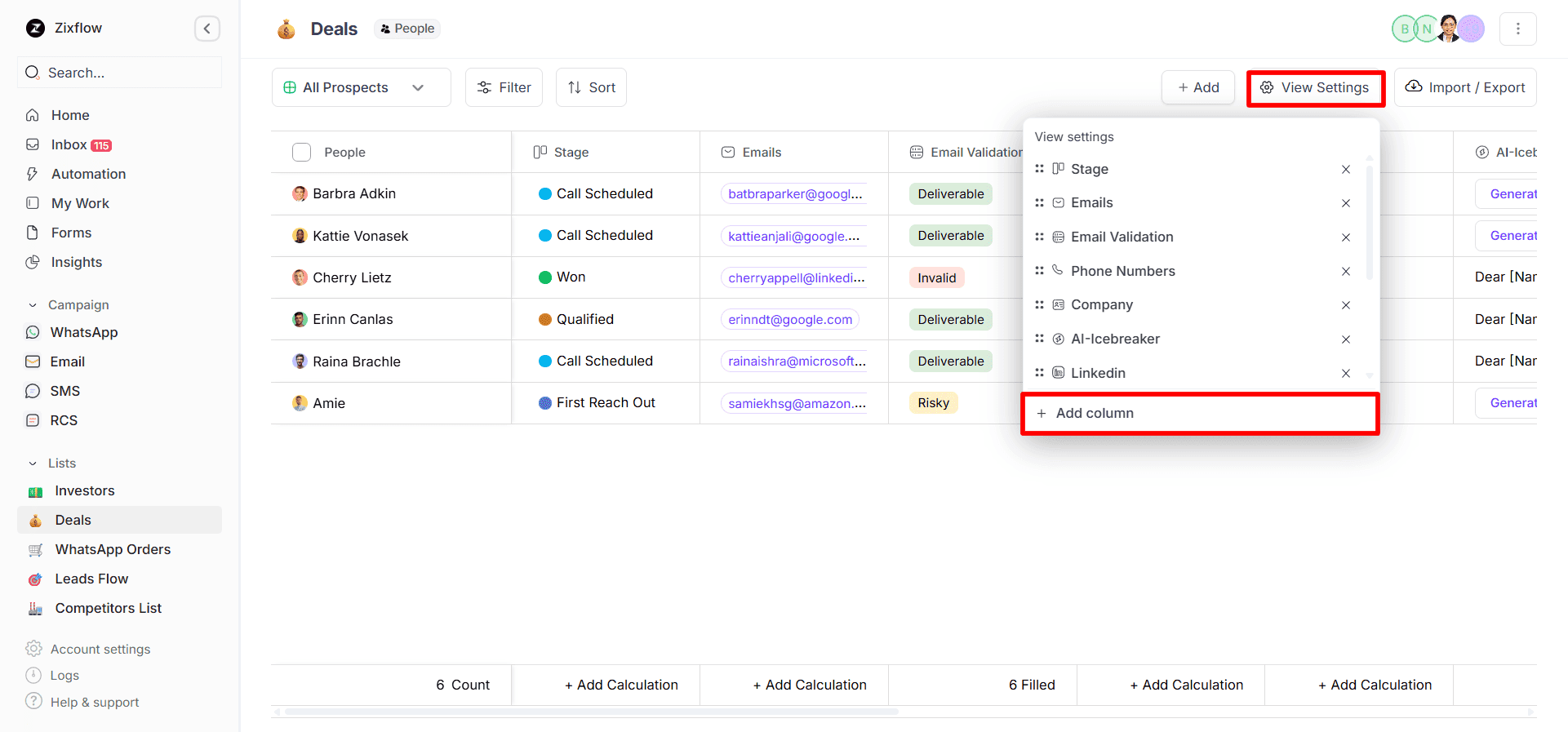Screen dimensions: 1568x732
Task: Remove the Stage column from view
Action: [1345, 169]
